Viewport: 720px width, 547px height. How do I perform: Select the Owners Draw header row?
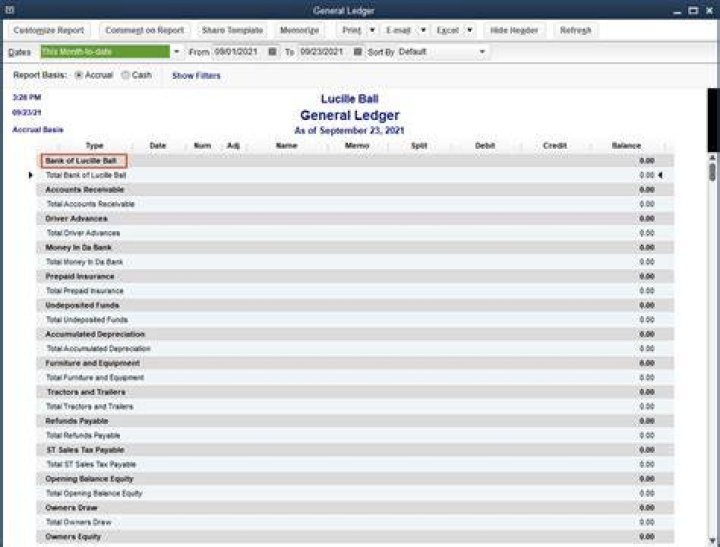click(355, 508)
